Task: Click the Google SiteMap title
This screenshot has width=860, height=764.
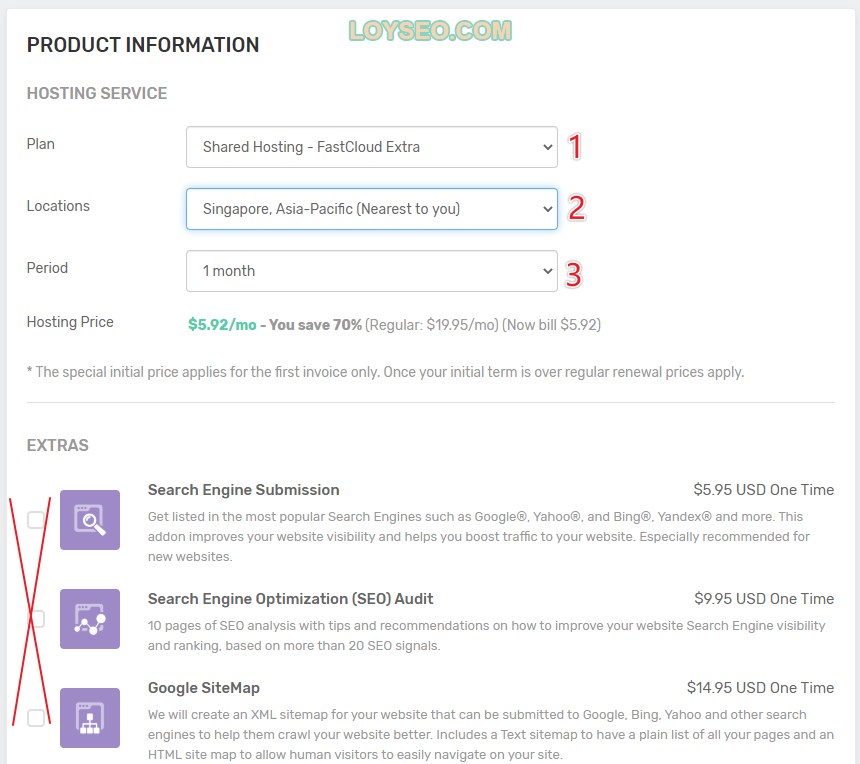Action: point(203,688)
